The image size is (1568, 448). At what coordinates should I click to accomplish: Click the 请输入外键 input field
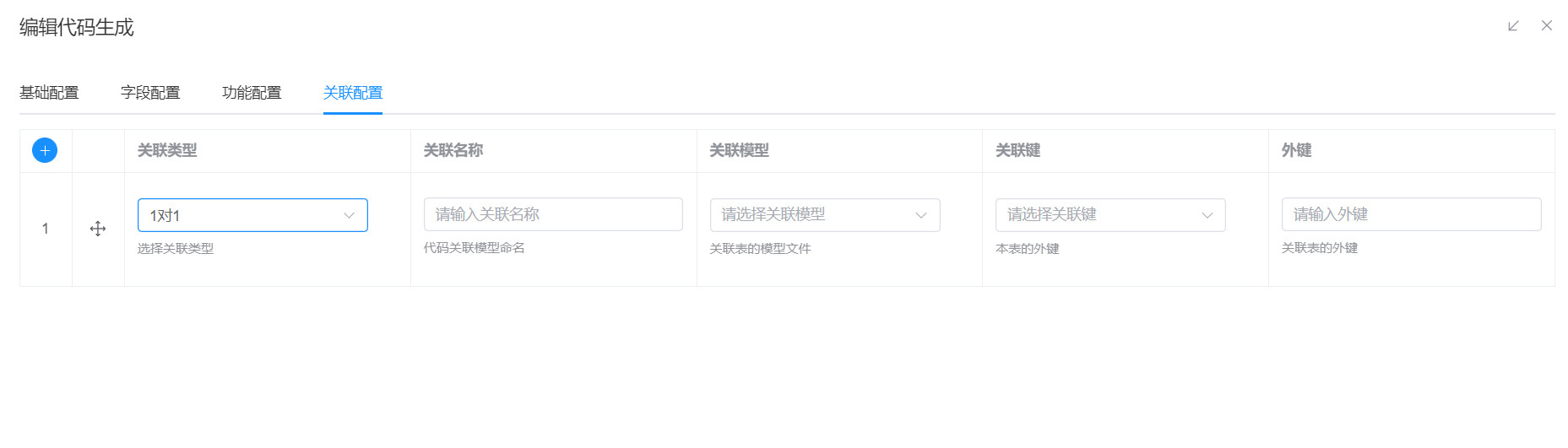(x=1411, y=214)
